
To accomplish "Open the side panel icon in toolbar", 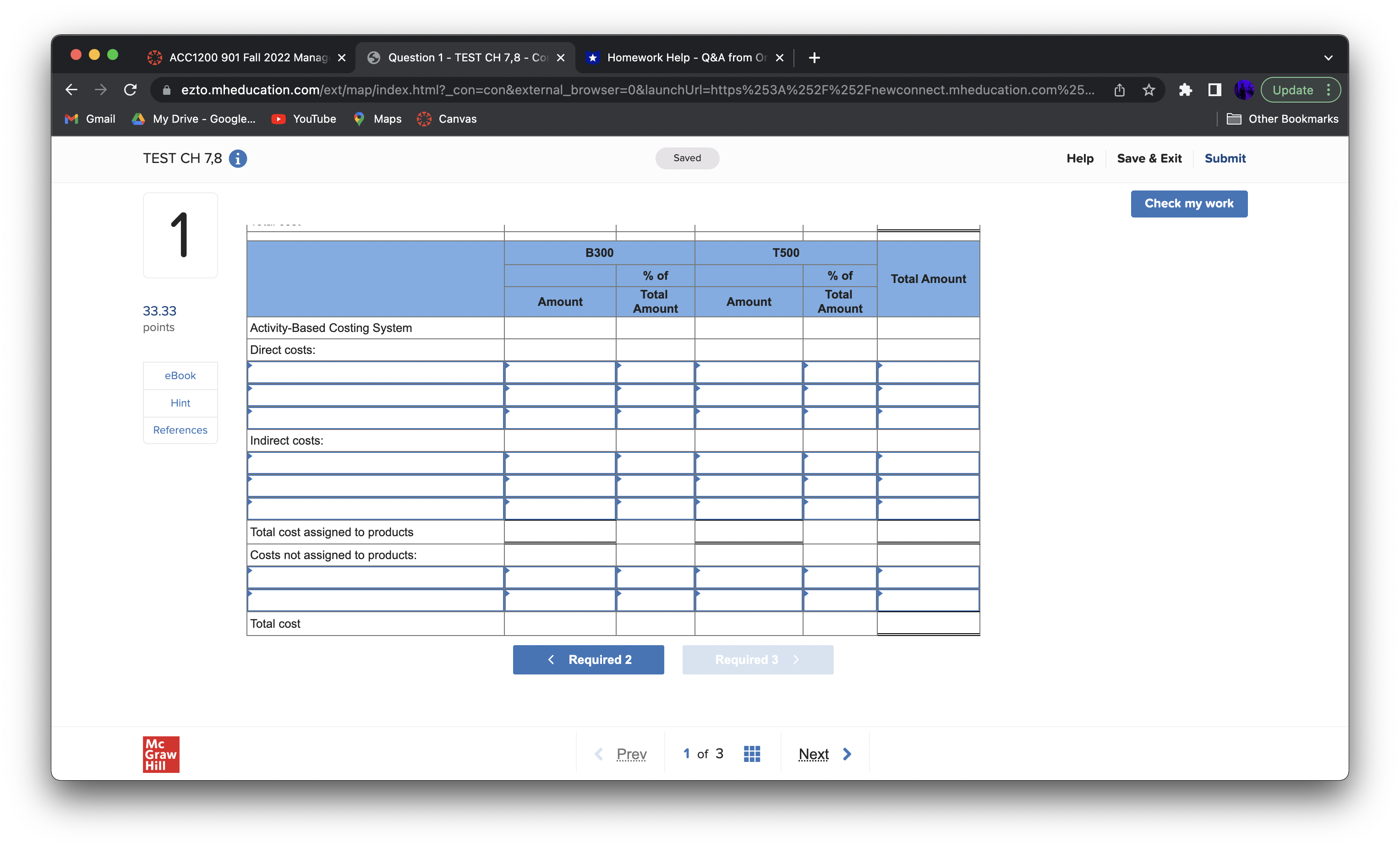I will coord(1214,90).
